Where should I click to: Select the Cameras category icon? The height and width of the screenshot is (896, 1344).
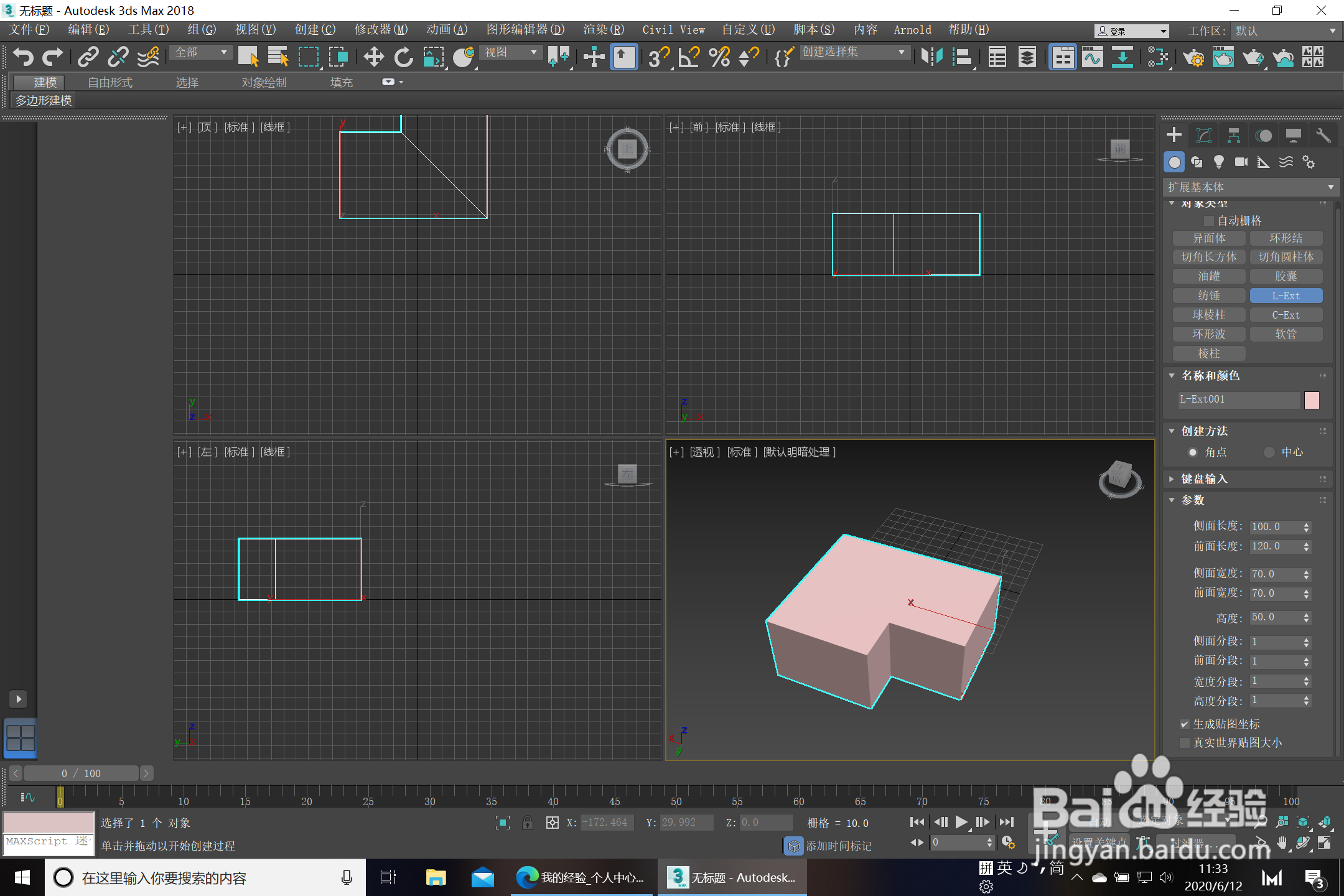1241,162
